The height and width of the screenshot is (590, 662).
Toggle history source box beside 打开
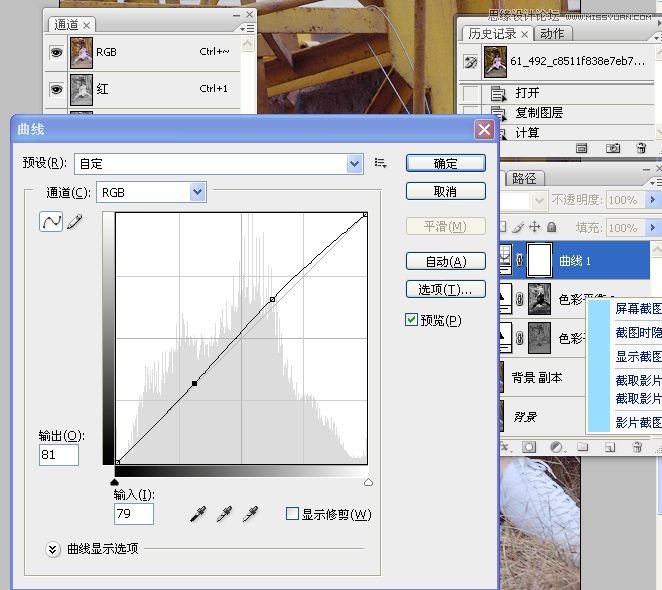click(470, 93)
